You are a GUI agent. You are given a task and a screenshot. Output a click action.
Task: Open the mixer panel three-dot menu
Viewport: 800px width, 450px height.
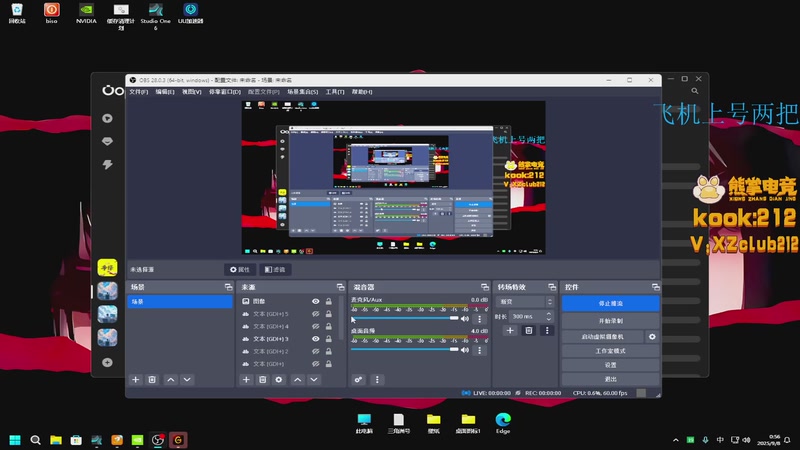point(377,380)
